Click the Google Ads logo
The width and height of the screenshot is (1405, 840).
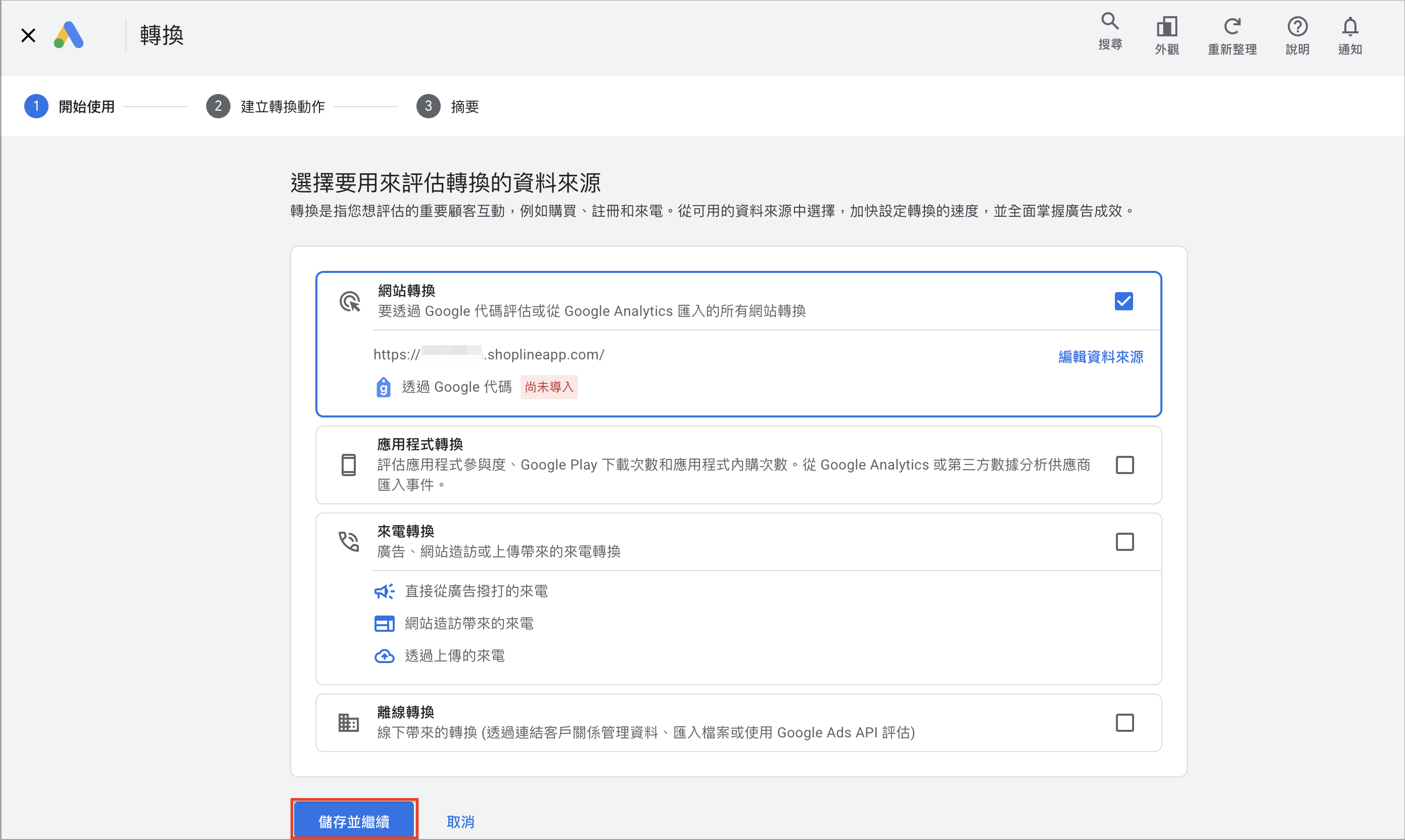pos(69,35)
